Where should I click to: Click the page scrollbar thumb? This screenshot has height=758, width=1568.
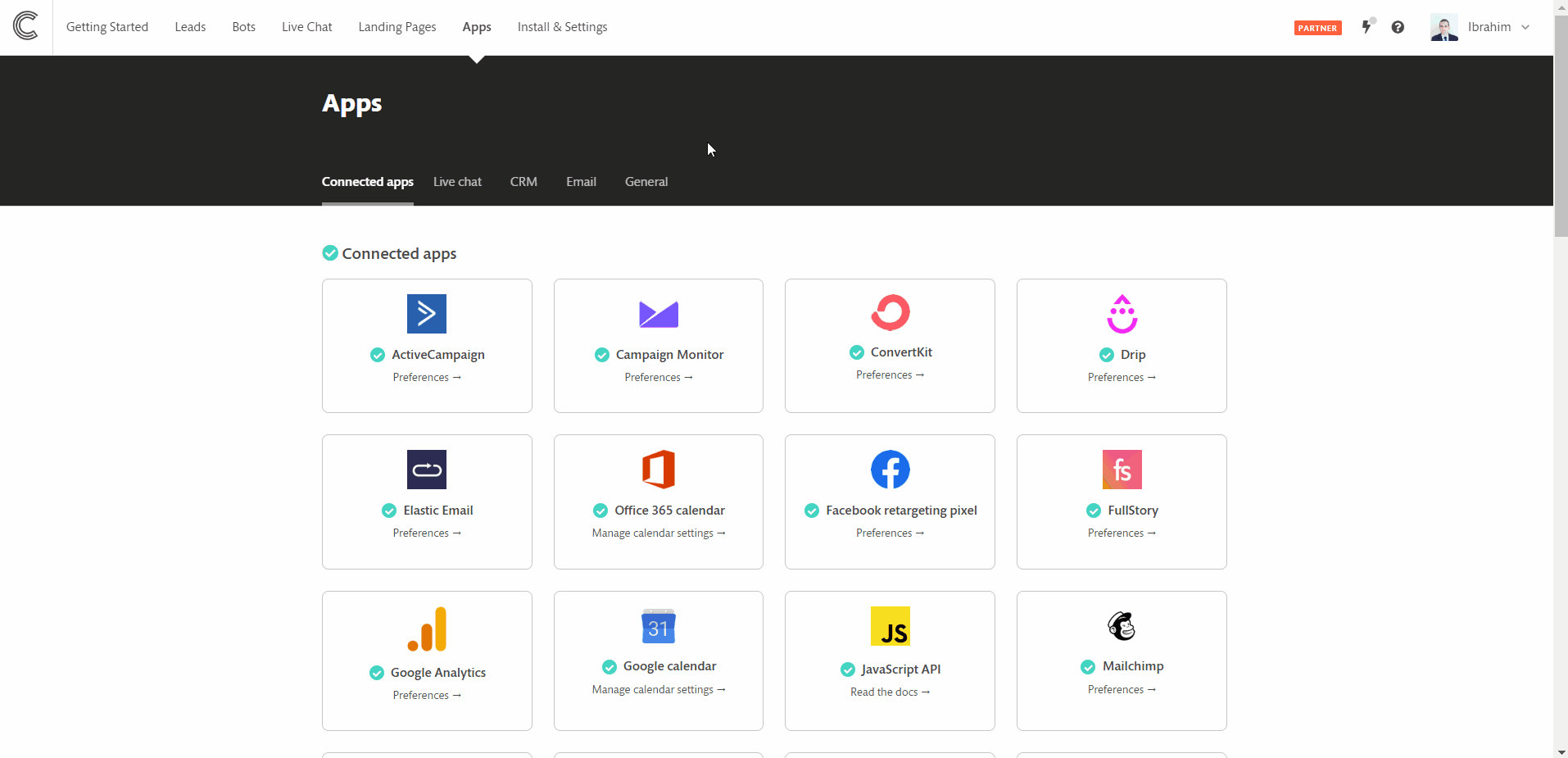pos(1561,127)
